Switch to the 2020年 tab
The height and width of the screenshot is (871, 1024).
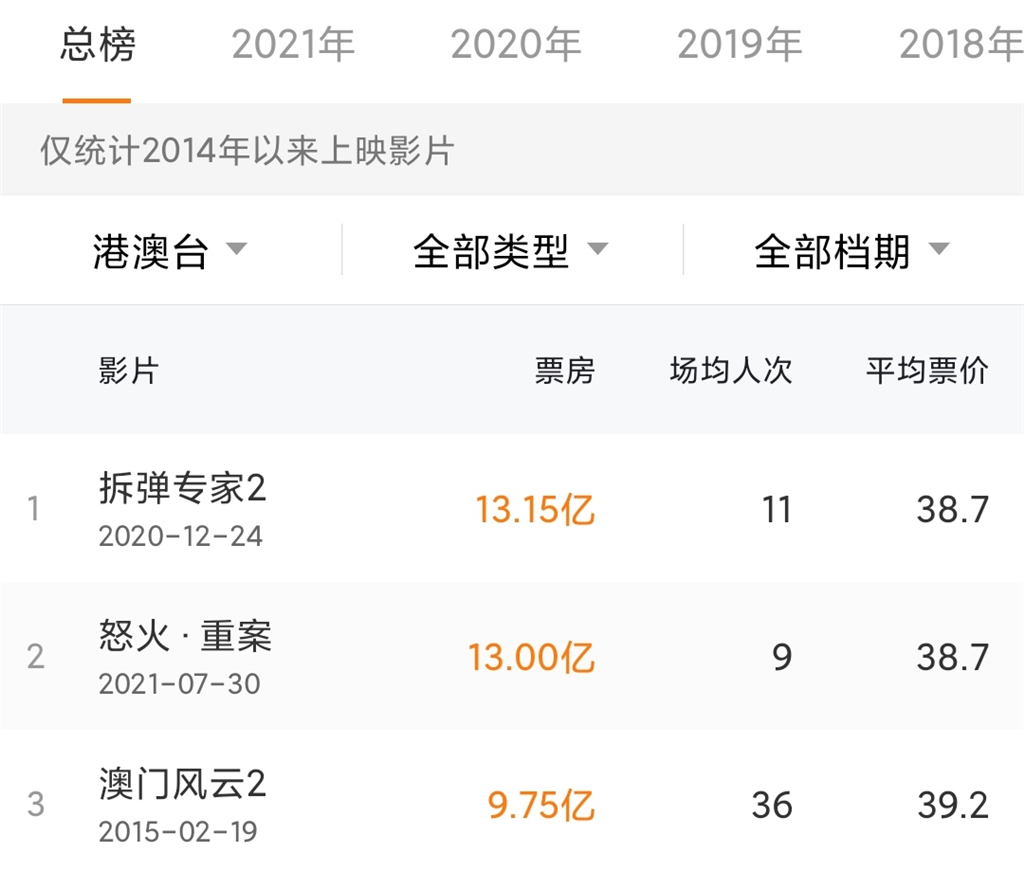[516, 44]
